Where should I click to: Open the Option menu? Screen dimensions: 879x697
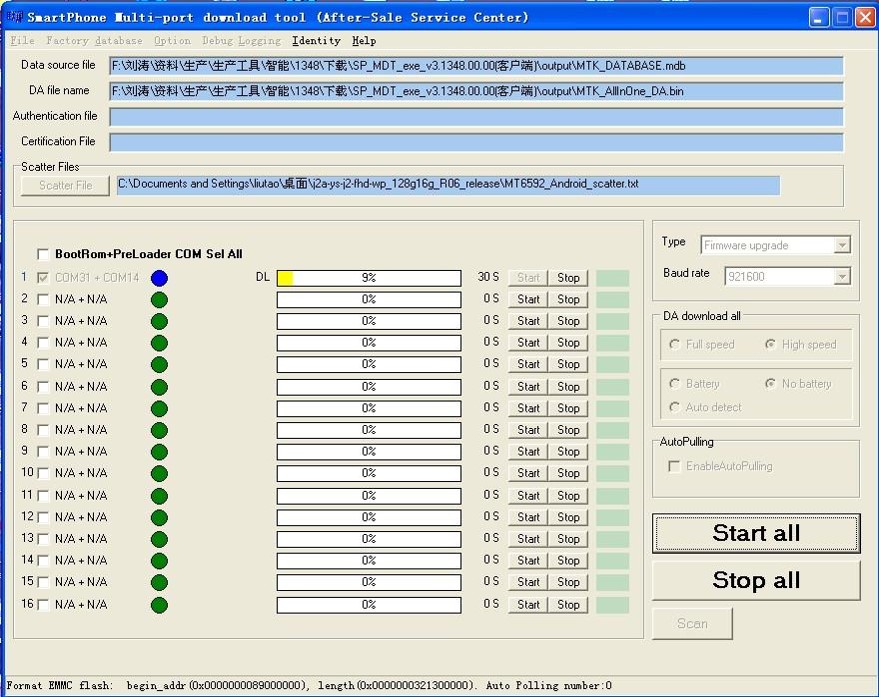coord(172,40)
